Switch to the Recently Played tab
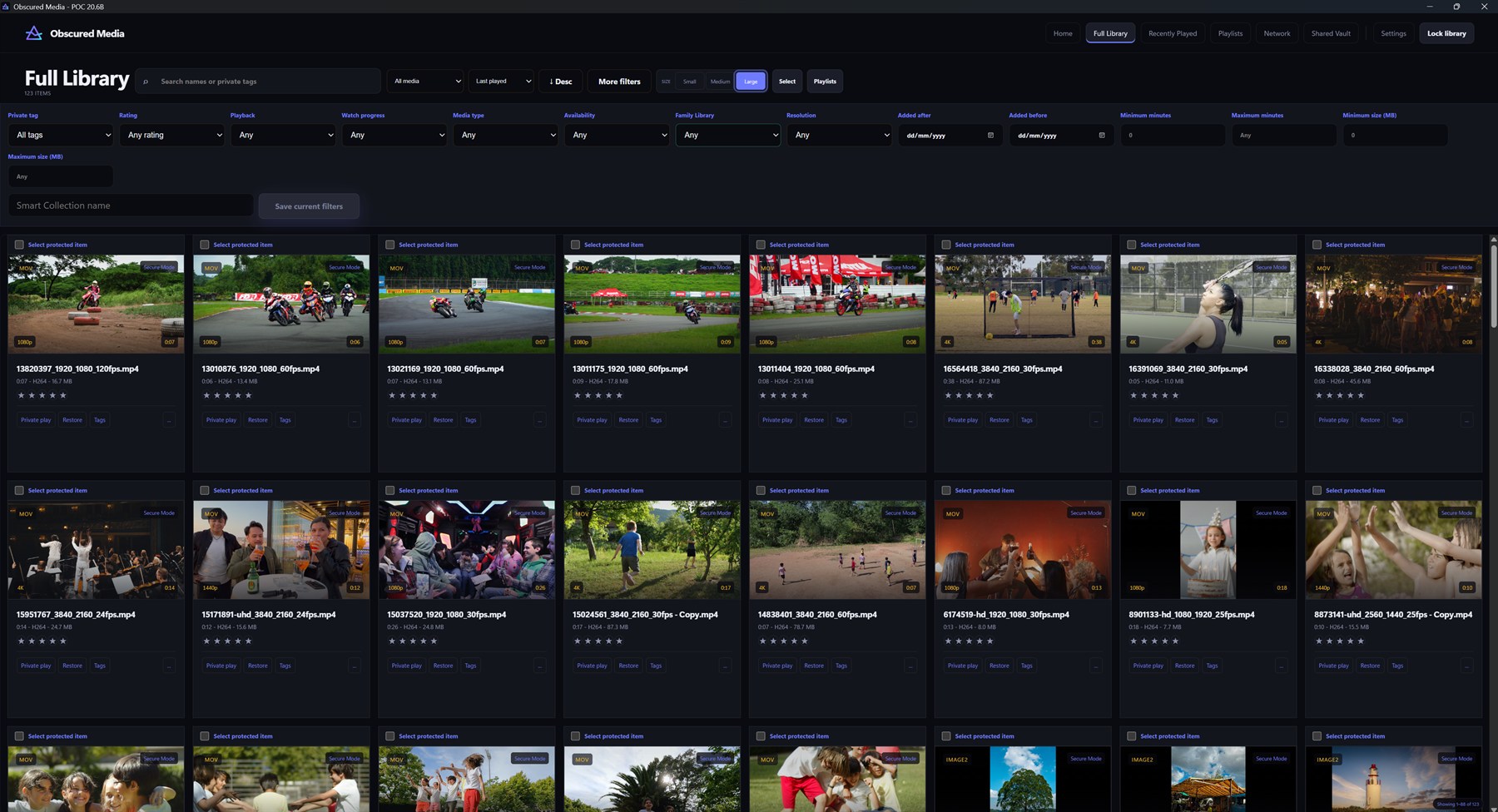Screen dimensions: 1498x812 point(1173,33)
